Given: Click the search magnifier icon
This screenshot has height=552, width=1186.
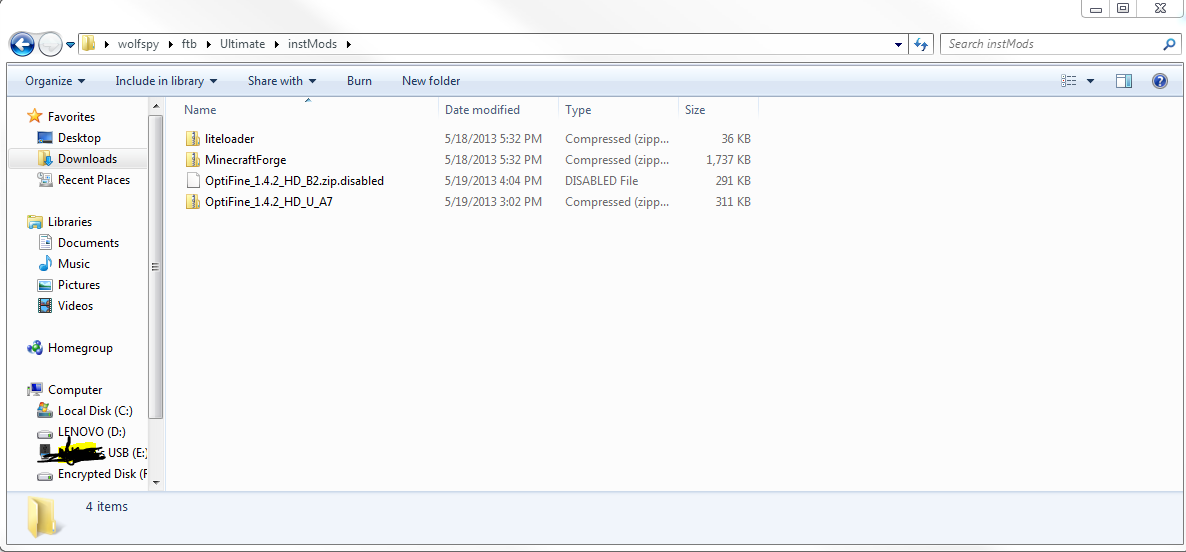Looking at the screenshot, I should (1169, 44).
